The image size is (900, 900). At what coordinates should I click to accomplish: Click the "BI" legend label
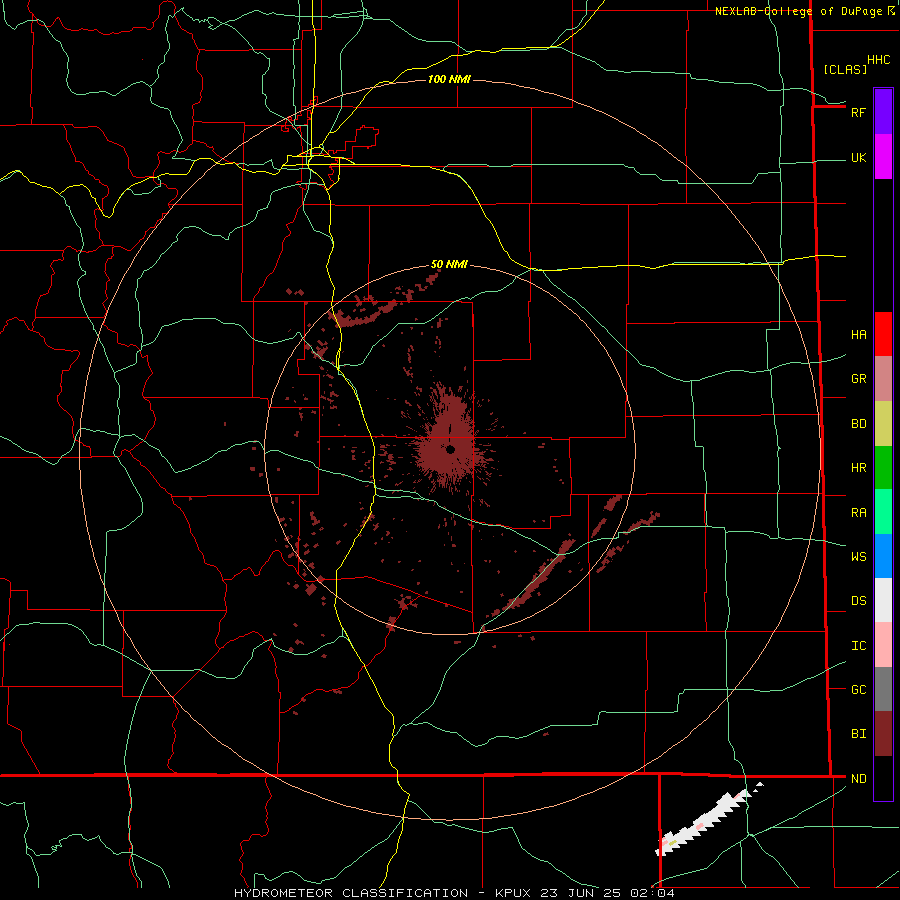point(858,734)
